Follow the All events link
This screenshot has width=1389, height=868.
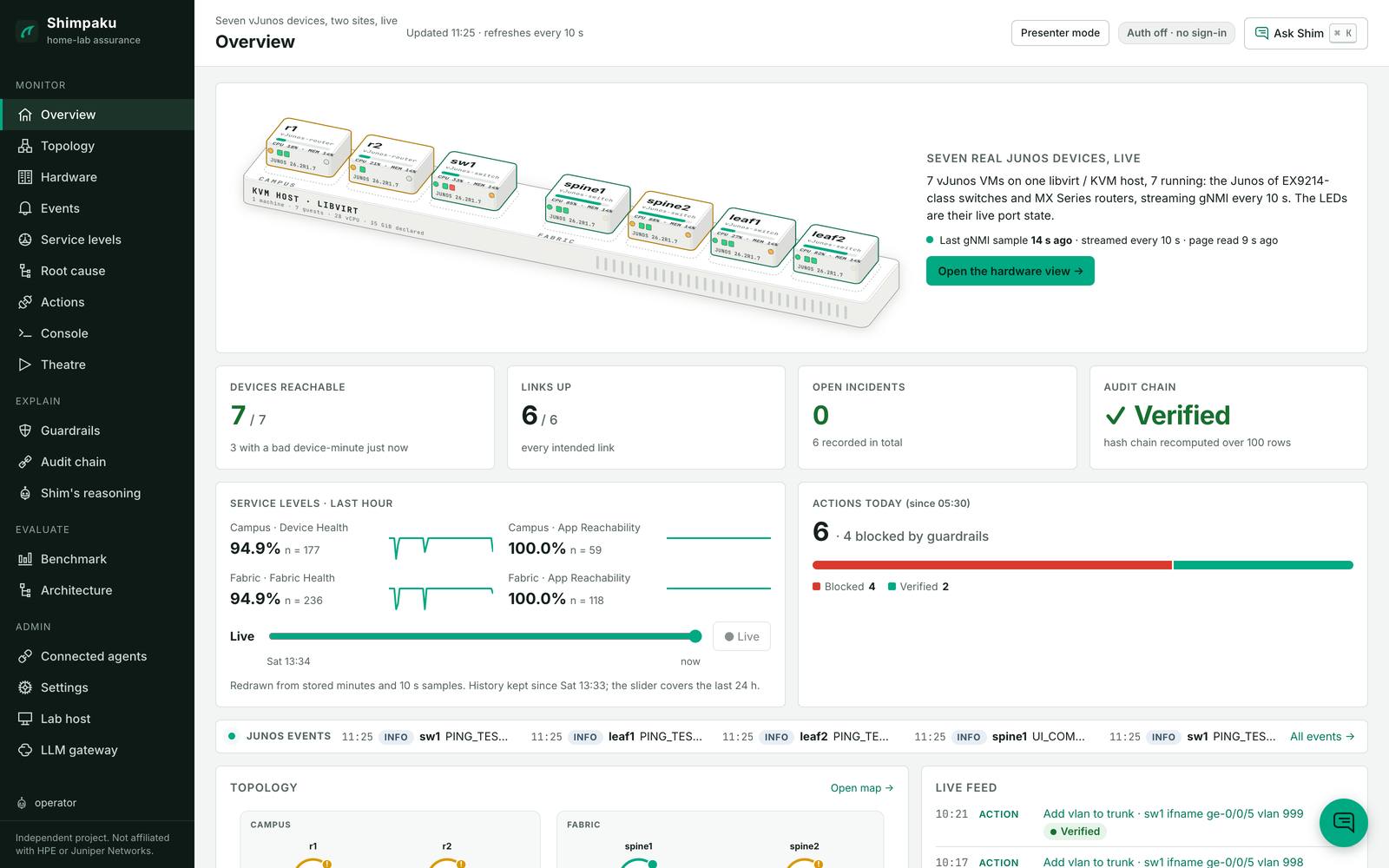pyautogui.click(x=1322, y=736)
